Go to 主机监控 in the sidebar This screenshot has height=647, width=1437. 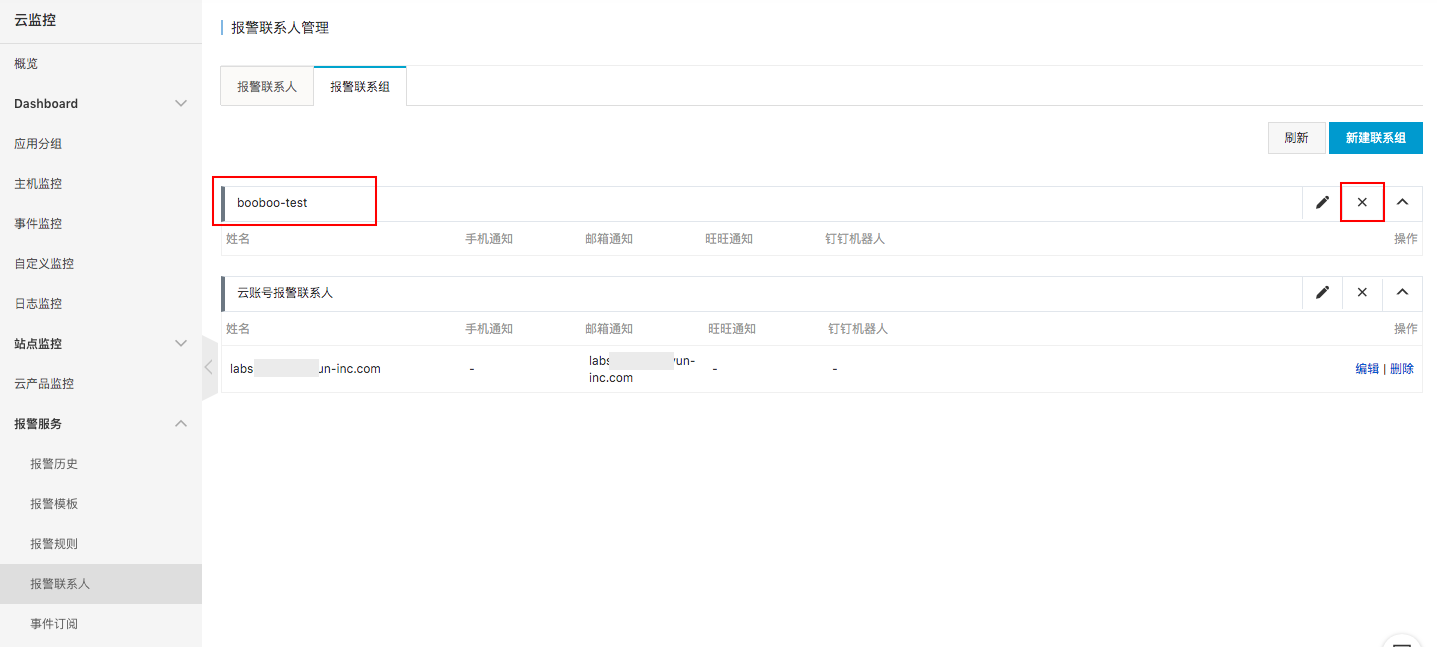pyautogui.click(x=38, y=184)
